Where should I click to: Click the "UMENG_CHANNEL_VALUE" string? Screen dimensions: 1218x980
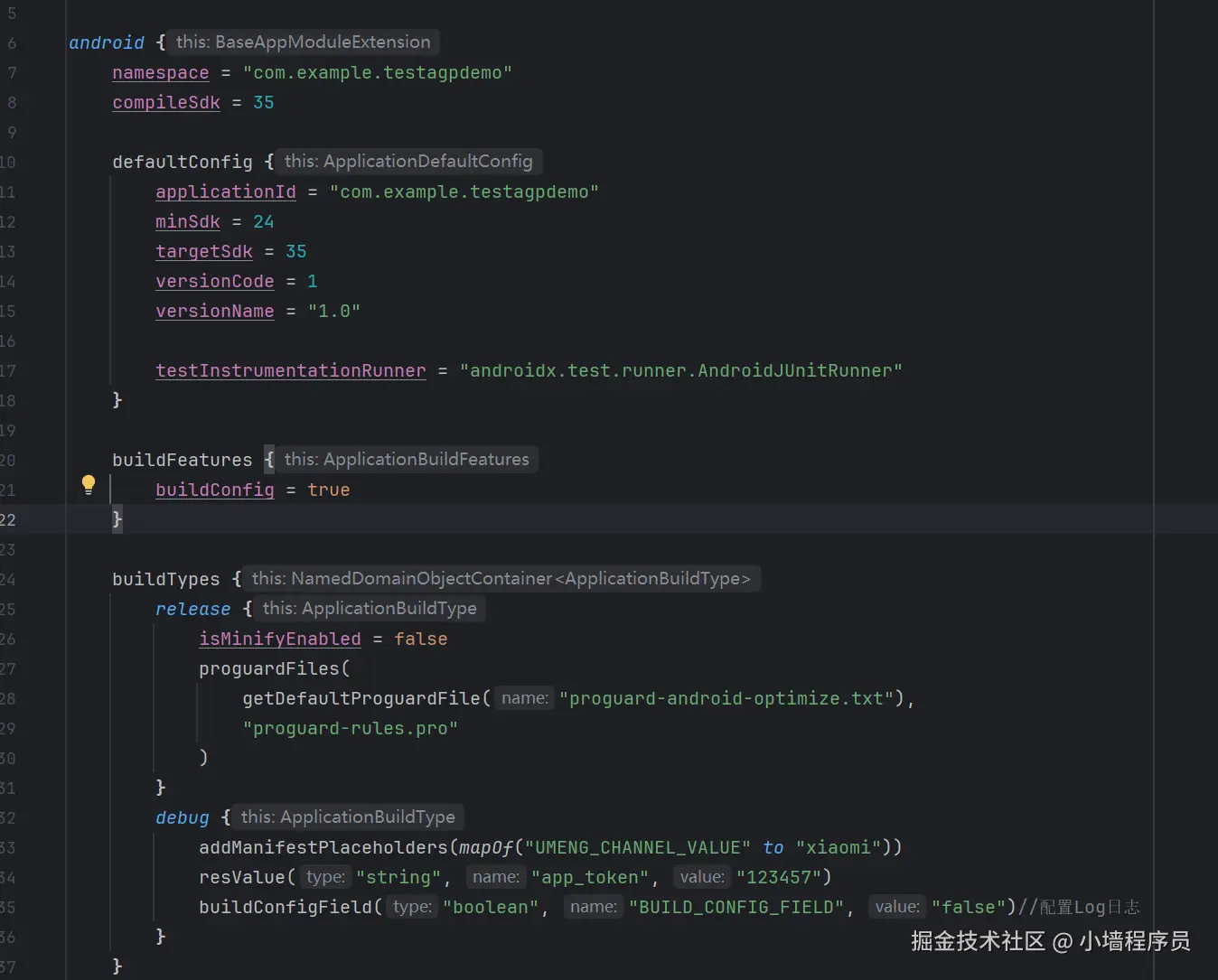click(638, 847)
